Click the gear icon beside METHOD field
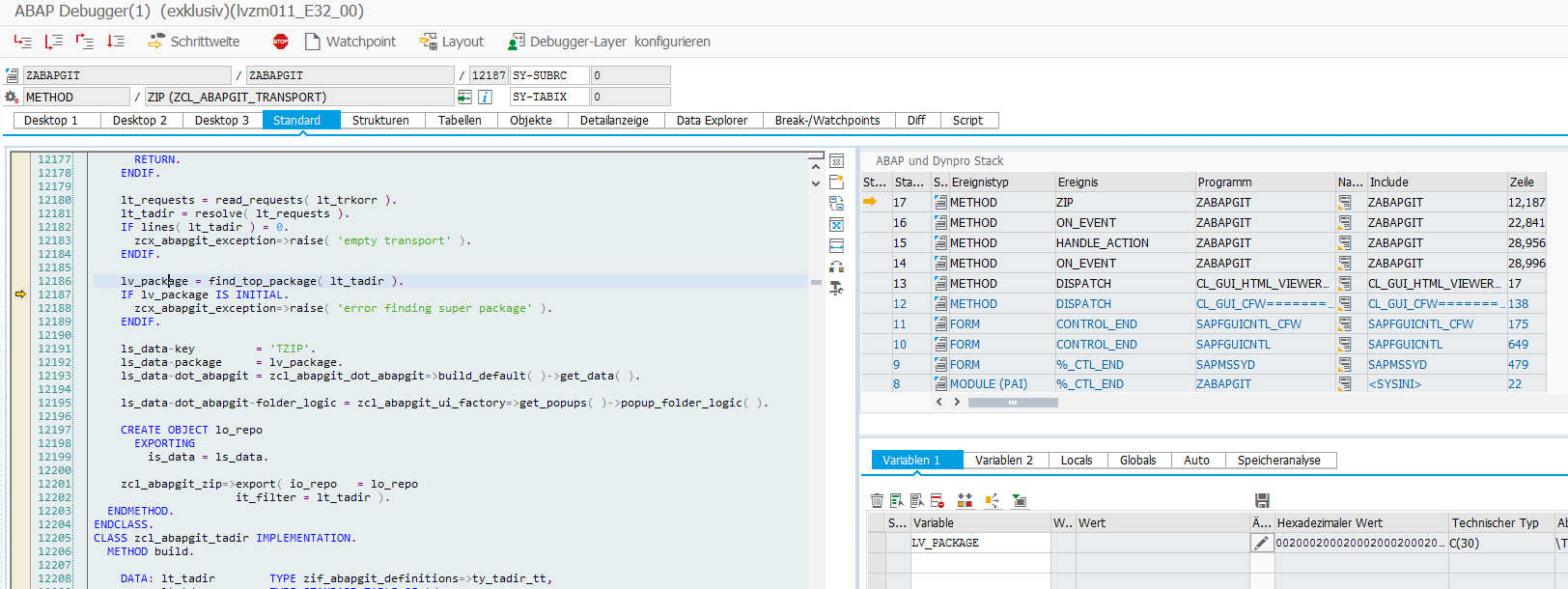1568x589 pixels. click(x=12, y=98)
